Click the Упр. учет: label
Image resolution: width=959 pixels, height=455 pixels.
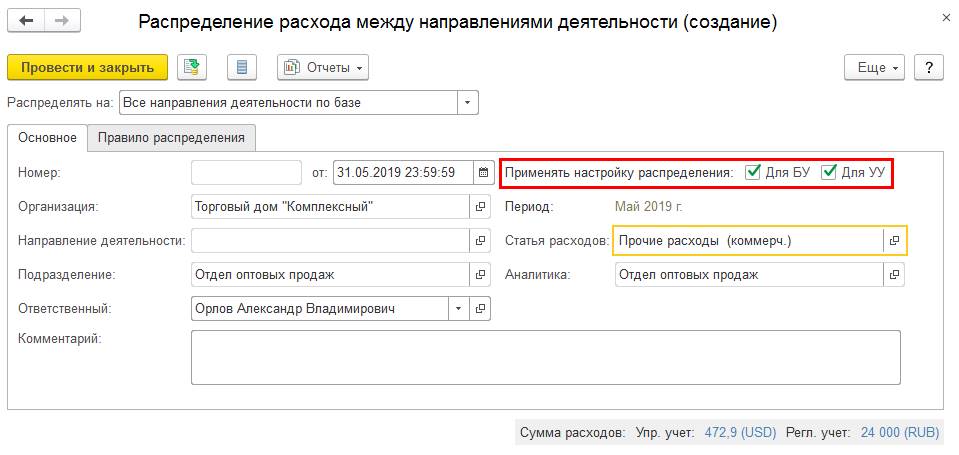[665, 433]
